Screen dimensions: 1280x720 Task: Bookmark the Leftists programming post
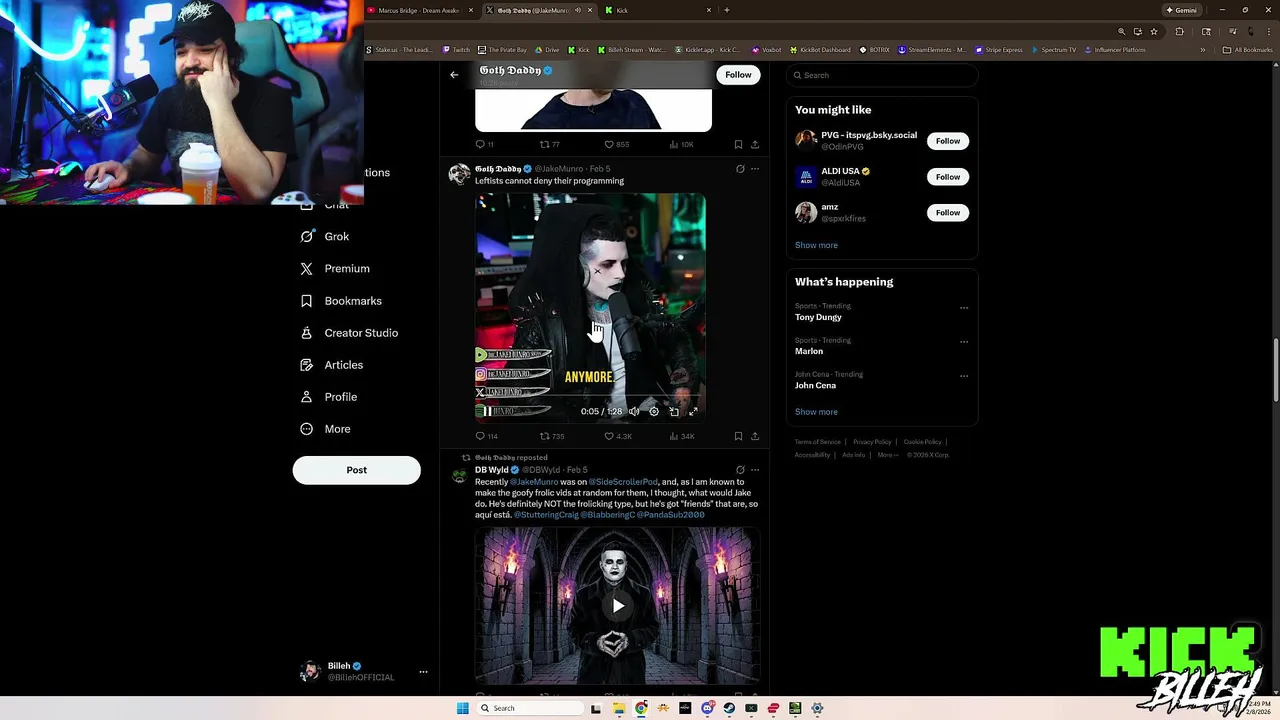pos(738,436)
